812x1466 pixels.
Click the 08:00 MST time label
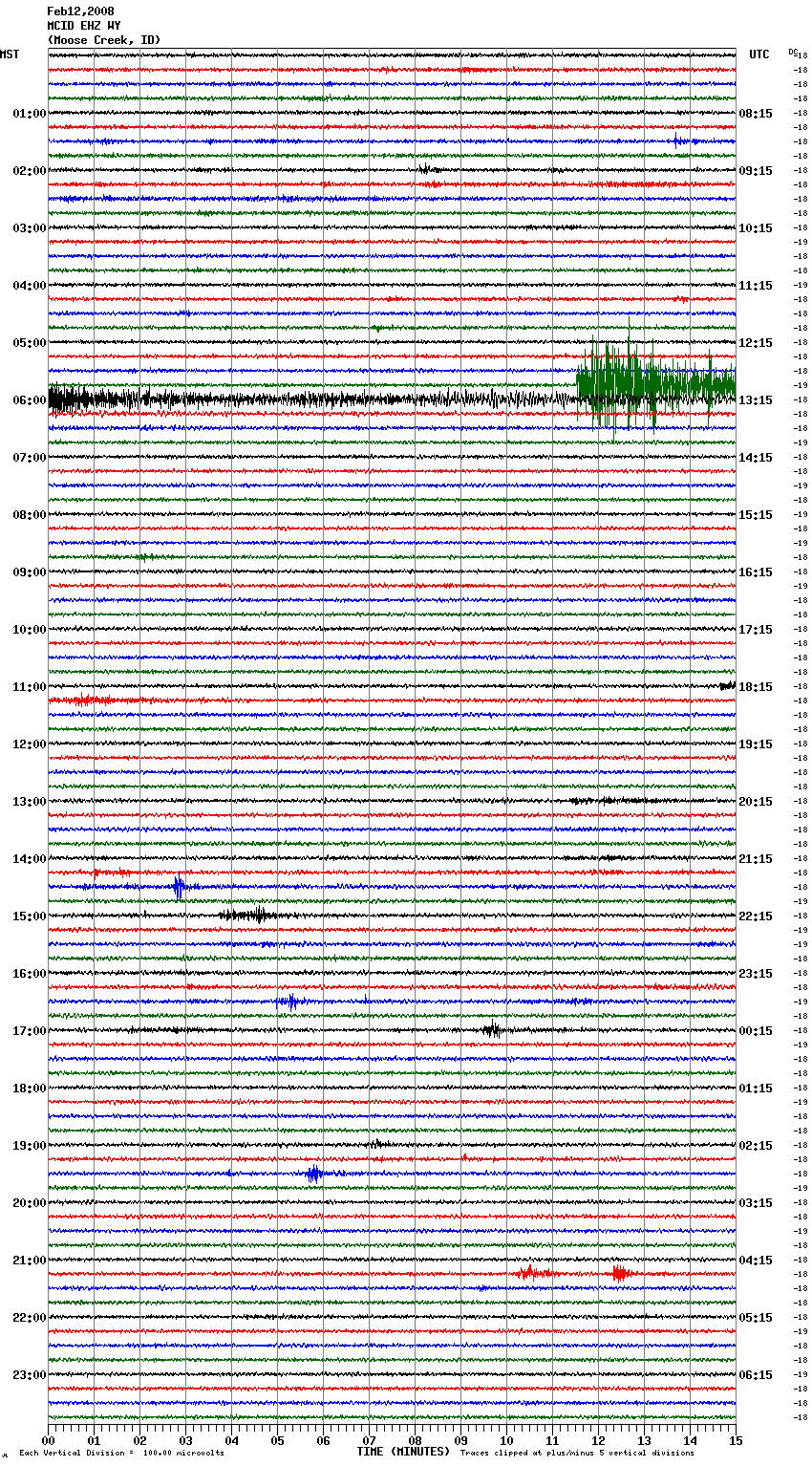tap(30, 515)
